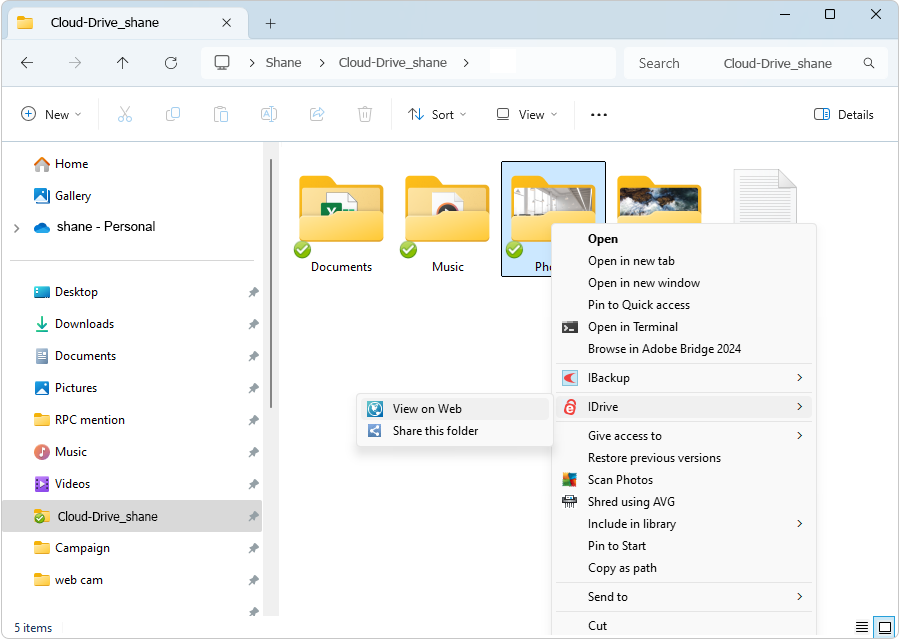Click the Delete trash toolbar icon
900x639 pixels.
[x=365, y=114]
